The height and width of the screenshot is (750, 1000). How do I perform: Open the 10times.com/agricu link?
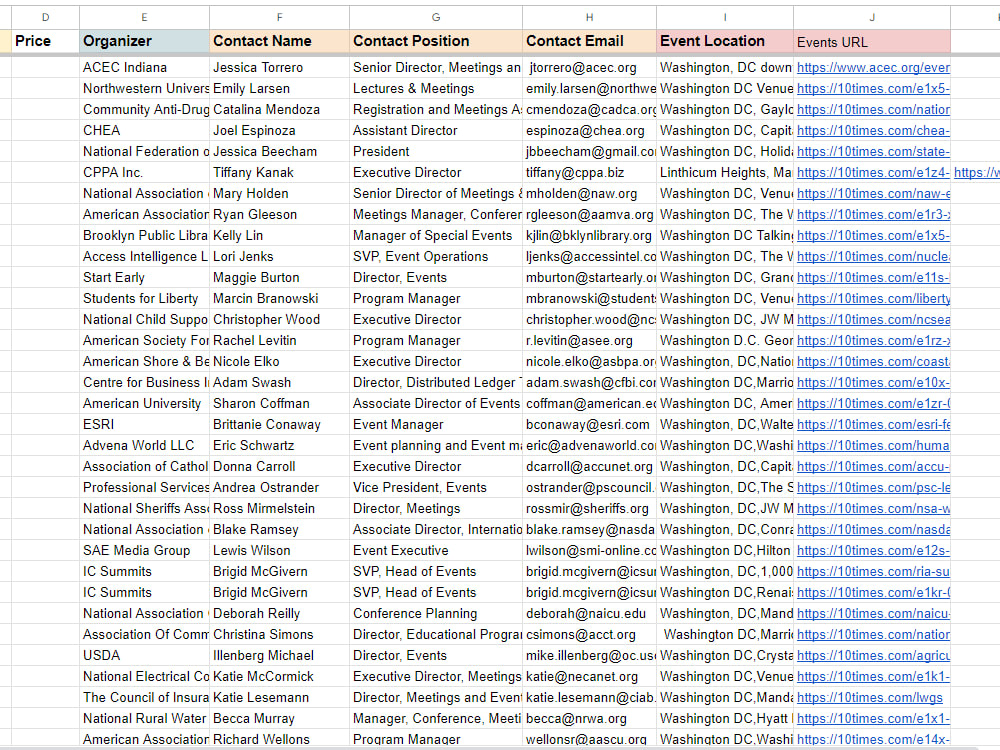click(873, 656)
